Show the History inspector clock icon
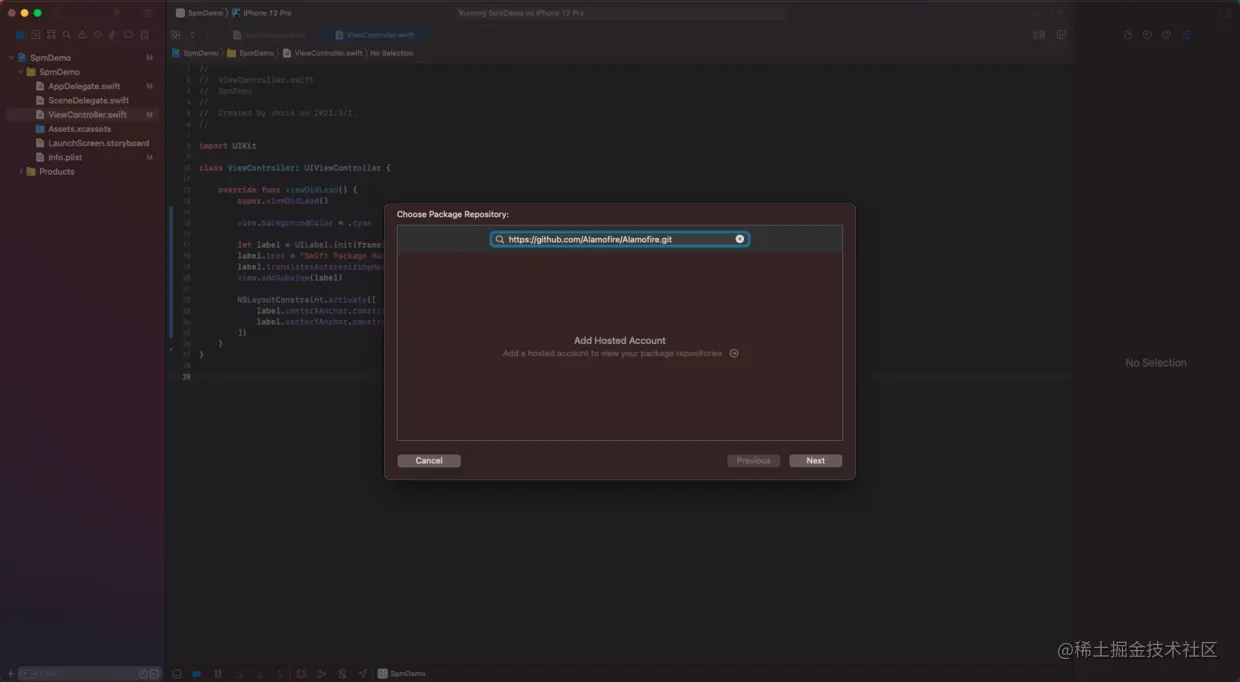The width and height of the screenshot is (1240, 682). pyautogui.click(x=1147, y=34)
